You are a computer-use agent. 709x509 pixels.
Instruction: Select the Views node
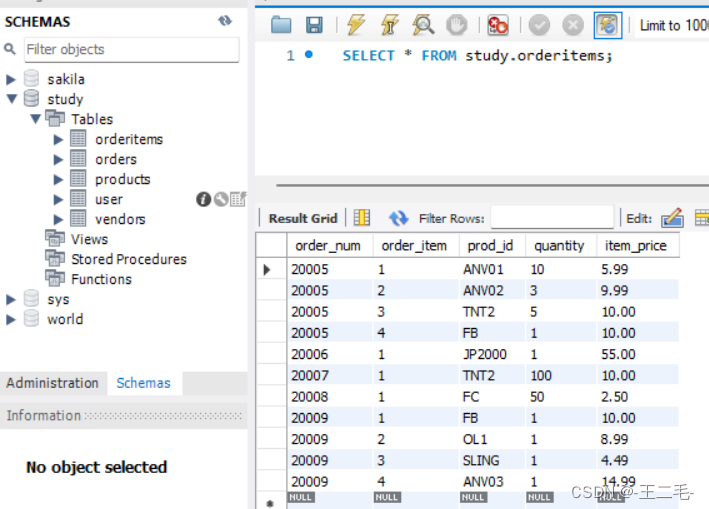coord(90,239)
